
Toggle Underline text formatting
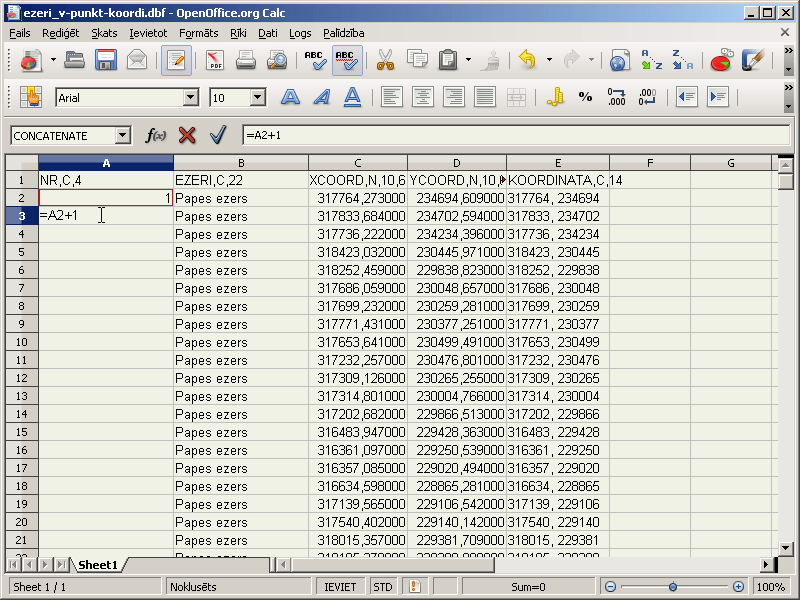pyautogui.click(x=353, y=97)
